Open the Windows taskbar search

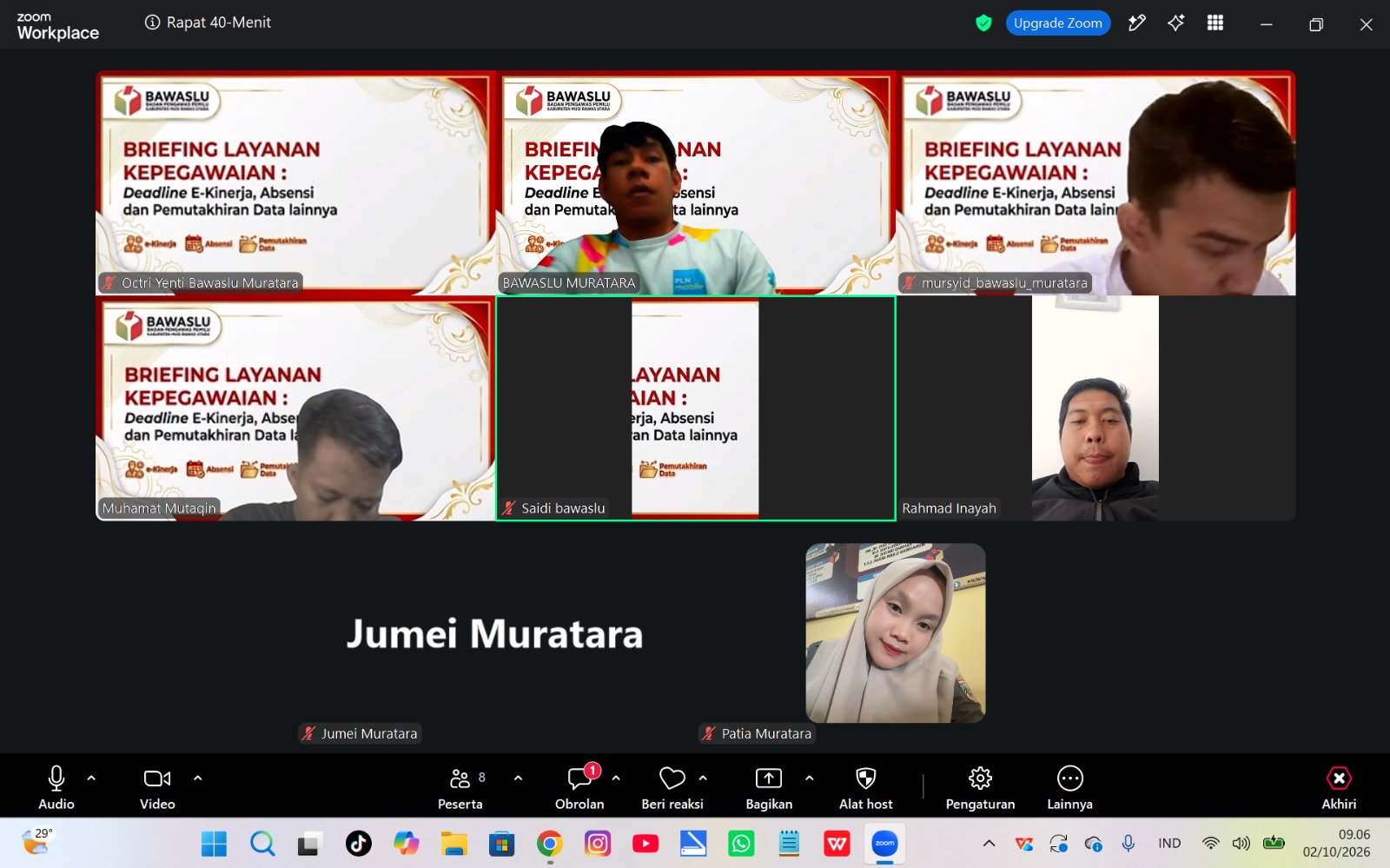click(262, 844)
